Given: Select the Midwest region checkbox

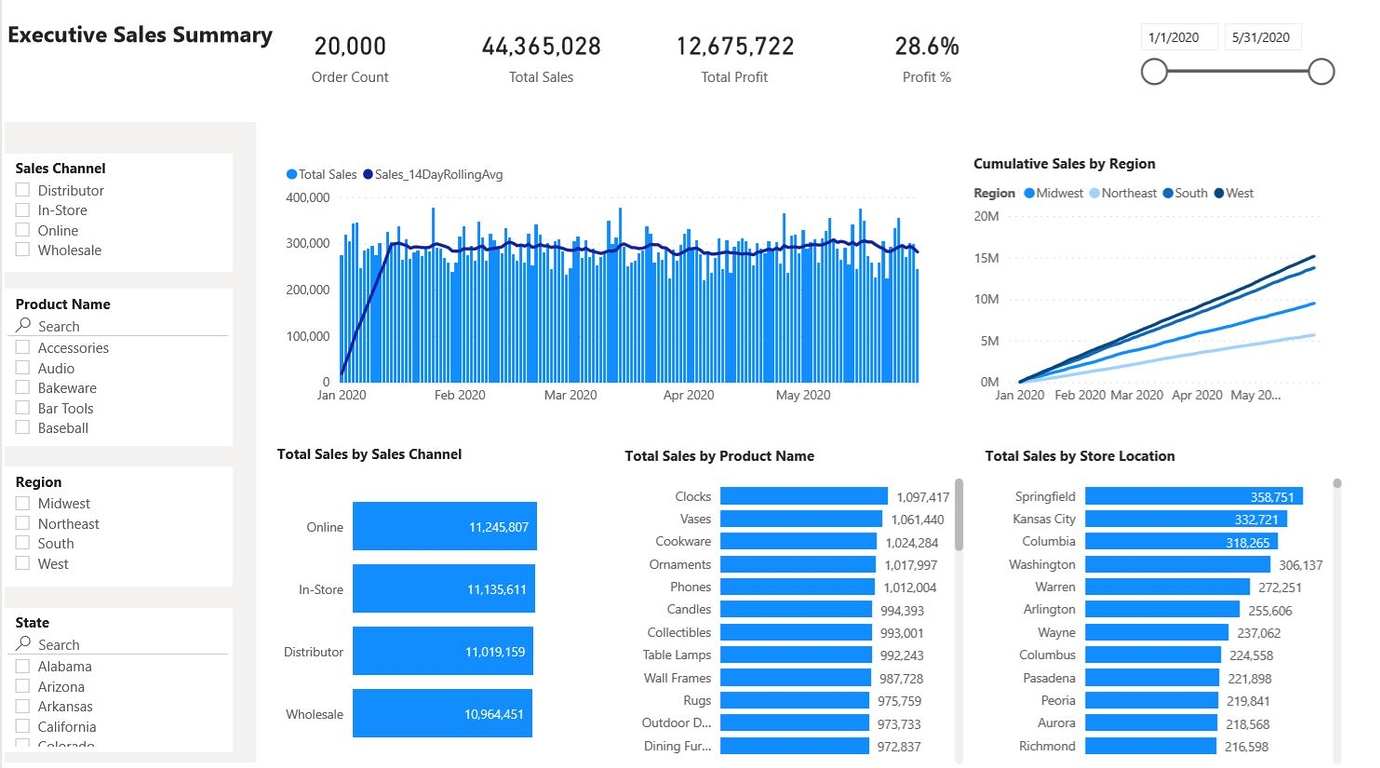Looking at the screenshot, I should pos(22,503).
